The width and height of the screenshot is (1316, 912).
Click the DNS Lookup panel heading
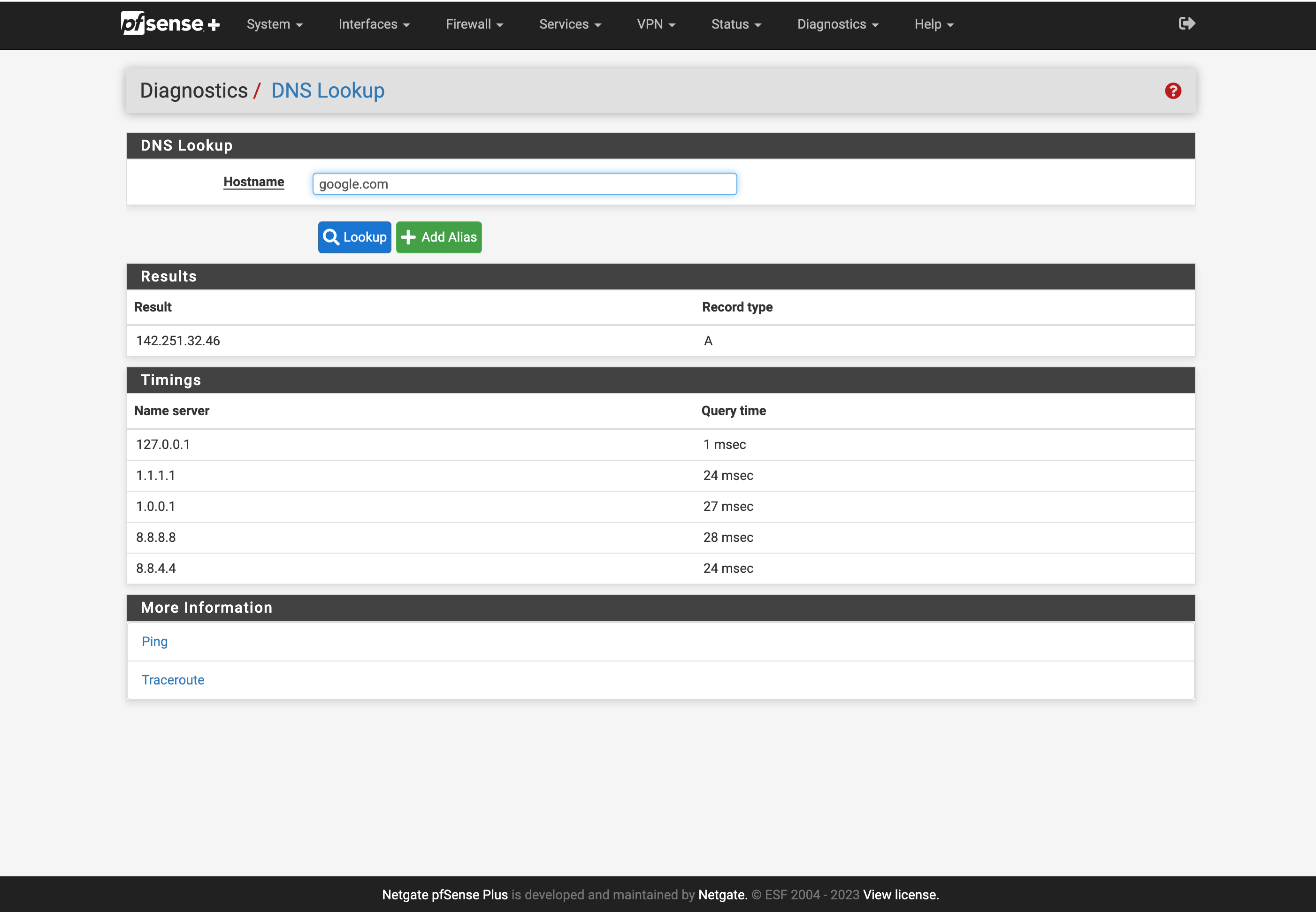pyautogui.click(x=186, y=146)
